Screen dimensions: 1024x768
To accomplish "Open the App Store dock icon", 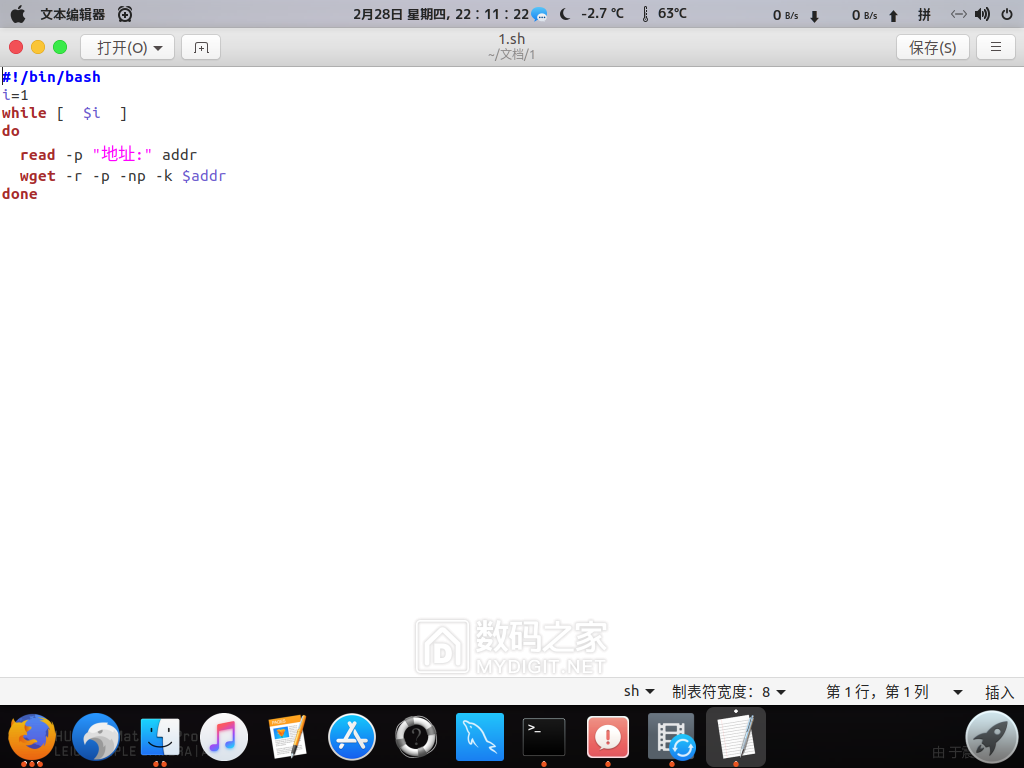I will pyautogui.click(x=352, y=738).
